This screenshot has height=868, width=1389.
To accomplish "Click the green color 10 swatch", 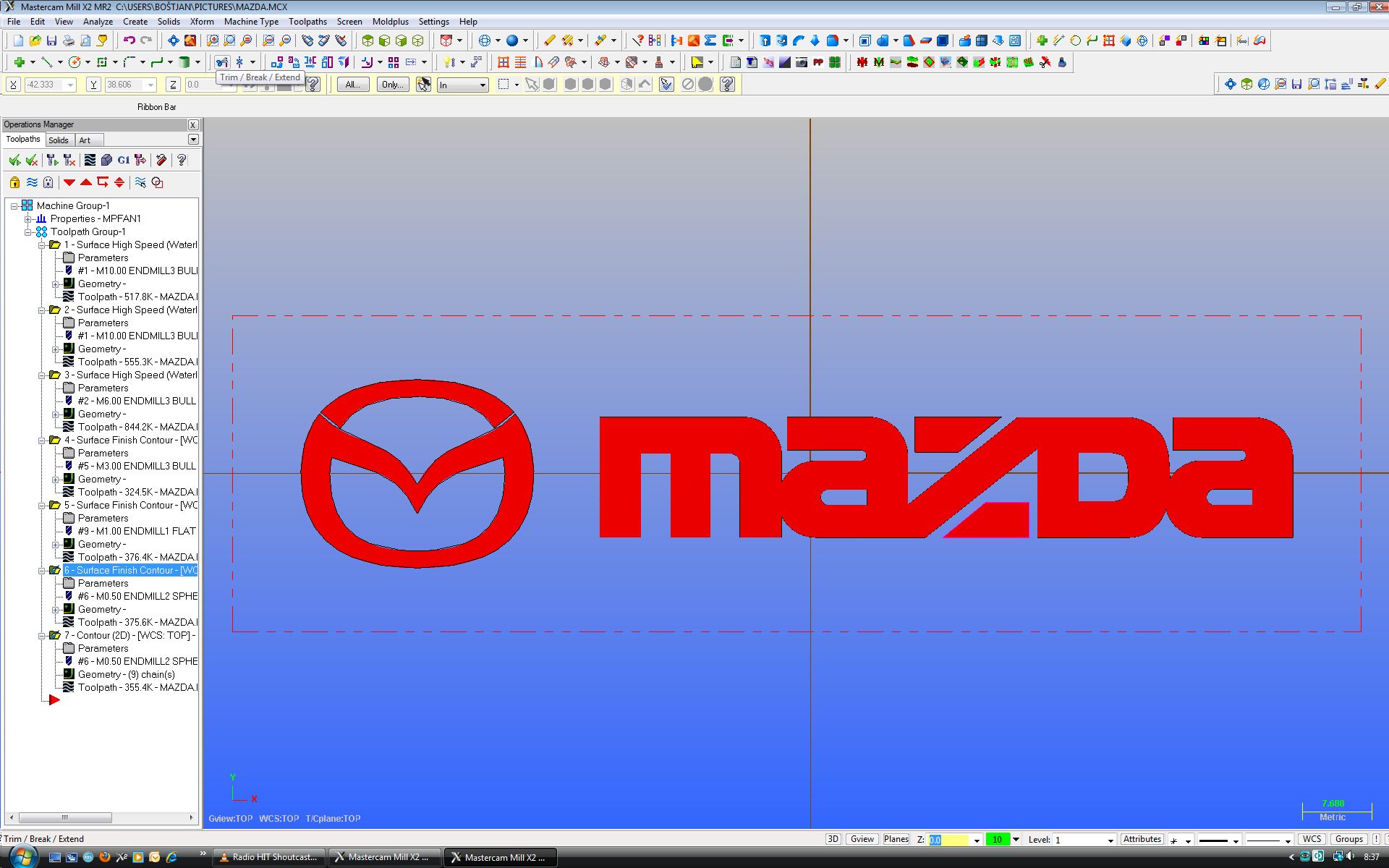I will (x=997, y=840).
